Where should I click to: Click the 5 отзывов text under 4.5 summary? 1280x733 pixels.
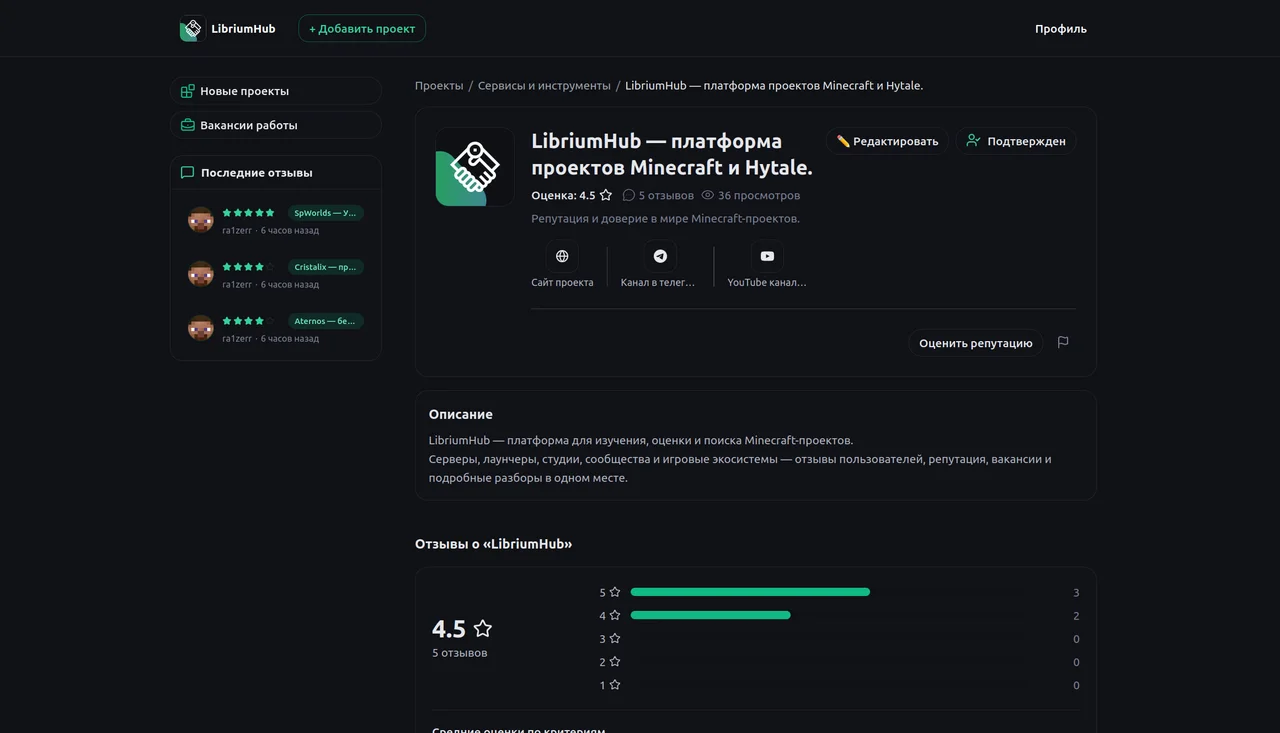coord(460,653)
